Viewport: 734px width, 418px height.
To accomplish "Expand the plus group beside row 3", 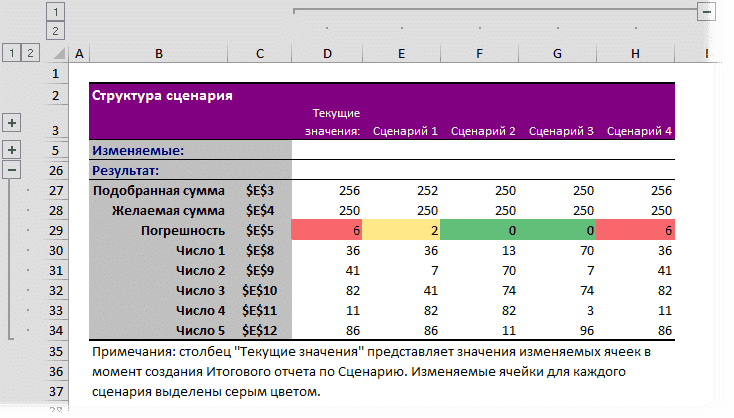I will (x=12, y=123).
